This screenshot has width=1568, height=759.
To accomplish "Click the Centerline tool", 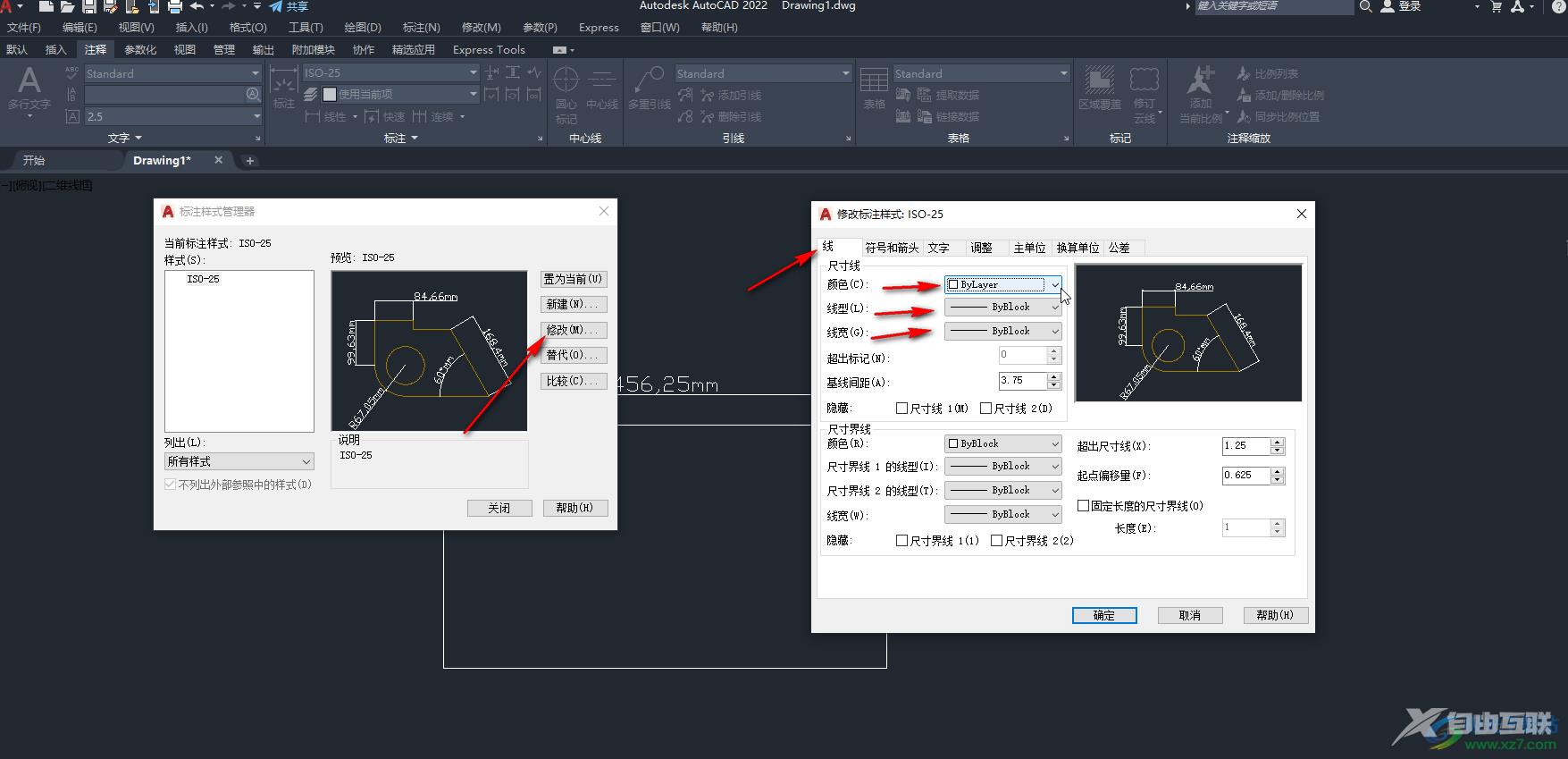I will (x=602, y=89).
